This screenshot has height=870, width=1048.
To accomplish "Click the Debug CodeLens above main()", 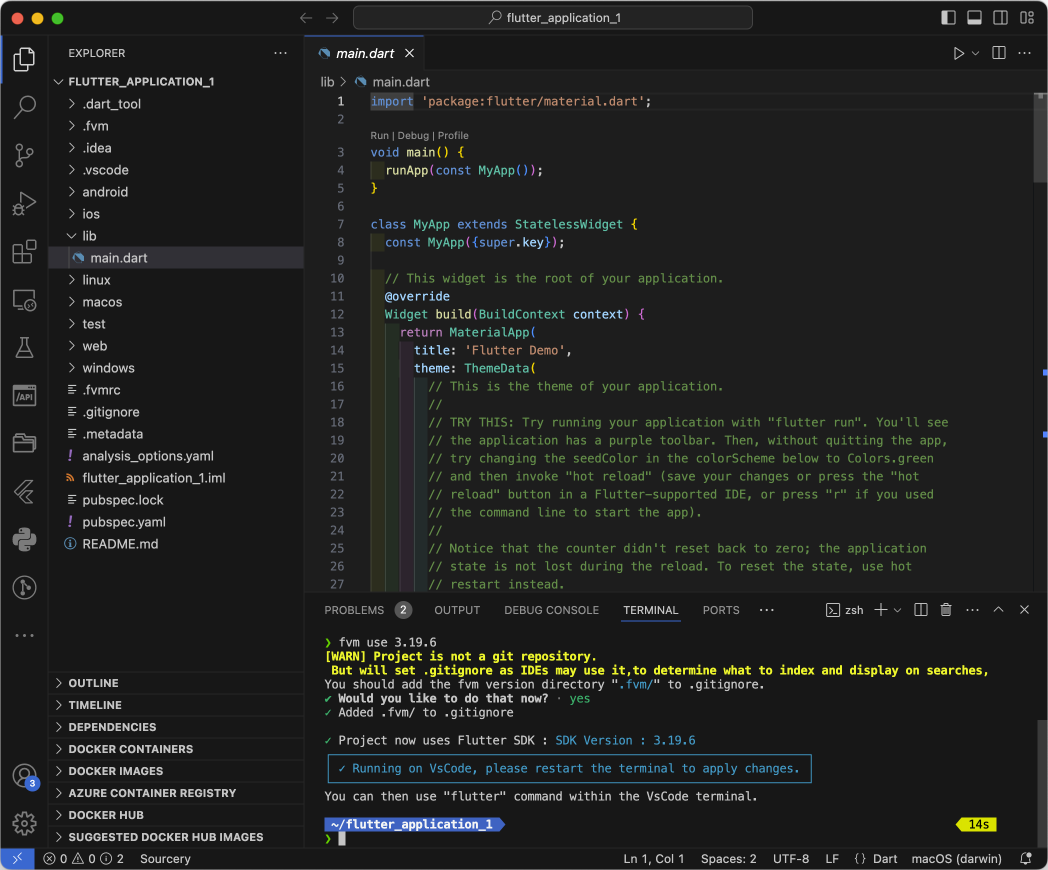I will click(x=413, y=136).
